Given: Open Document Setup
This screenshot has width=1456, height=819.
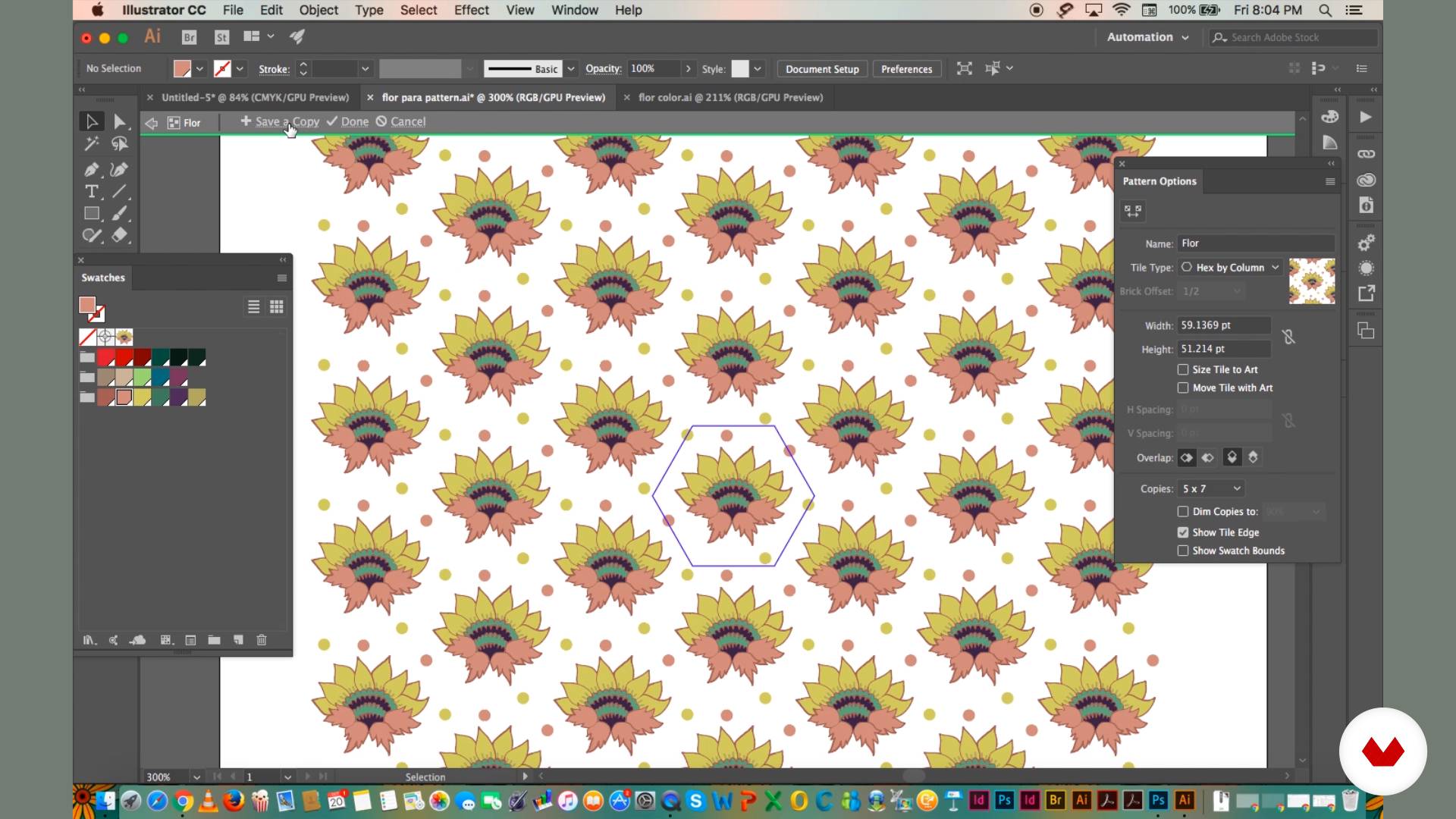Looking at the screenshot, I should (x=822, y=69).
